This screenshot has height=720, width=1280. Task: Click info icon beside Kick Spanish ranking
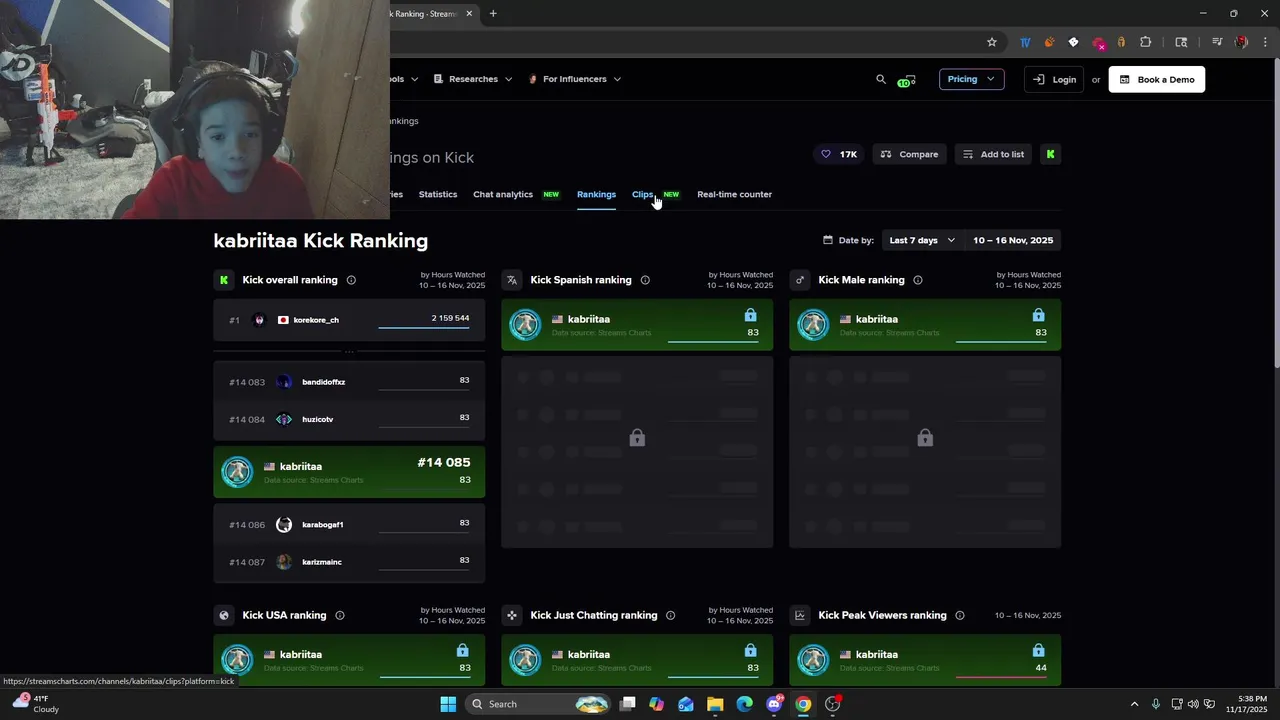click(x=645, y=280)
